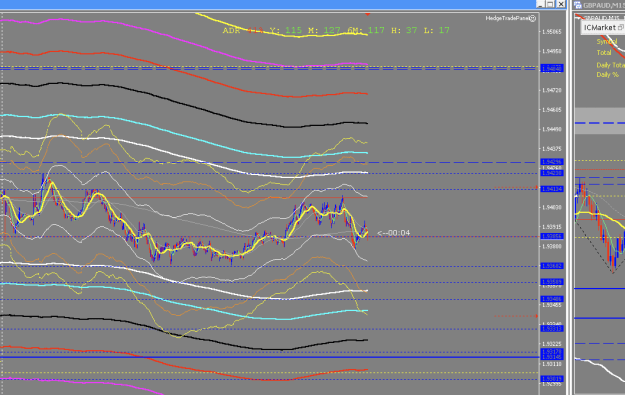Click the blue 1.93682 level price tag

coord(552,266)
